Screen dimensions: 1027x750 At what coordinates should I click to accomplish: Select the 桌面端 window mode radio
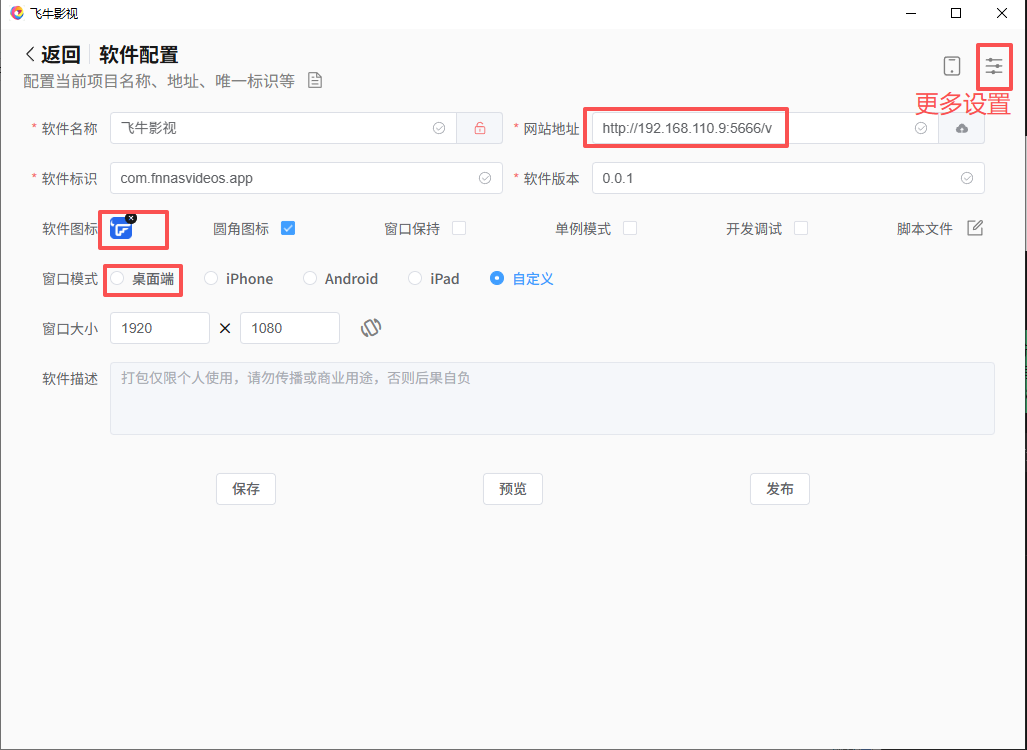(x=117, y=278)
